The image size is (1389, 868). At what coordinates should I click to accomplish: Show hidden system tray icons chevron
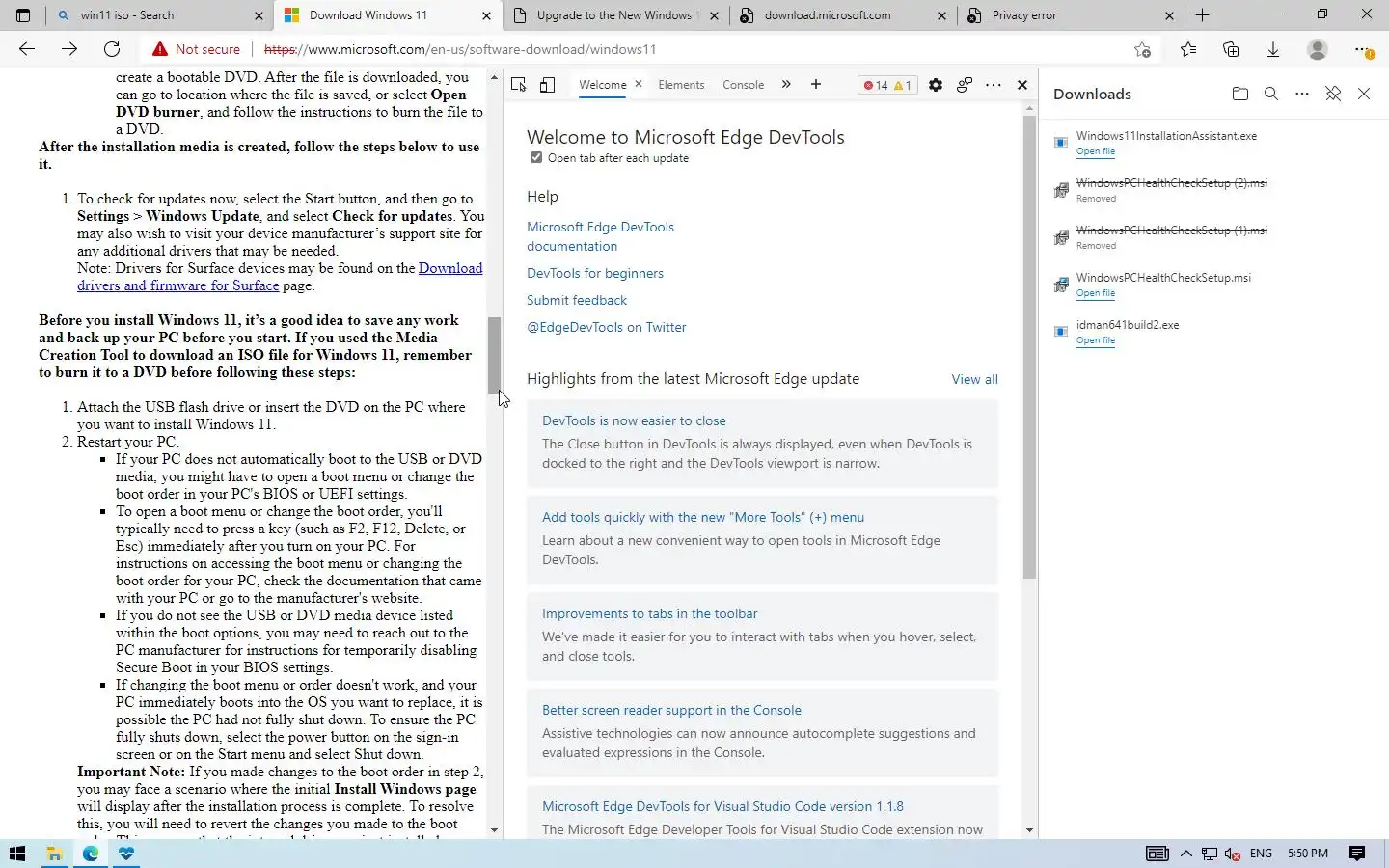click(1186, 854)
